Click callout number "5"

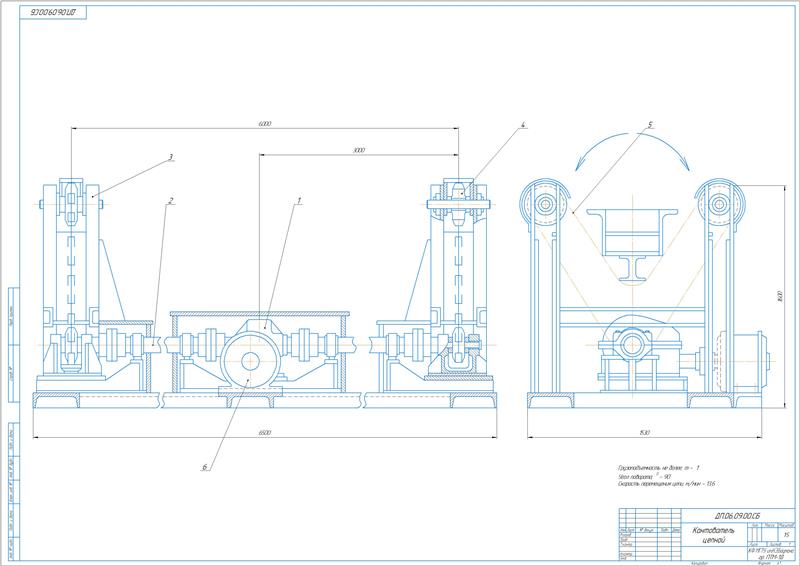pos(649,125)
